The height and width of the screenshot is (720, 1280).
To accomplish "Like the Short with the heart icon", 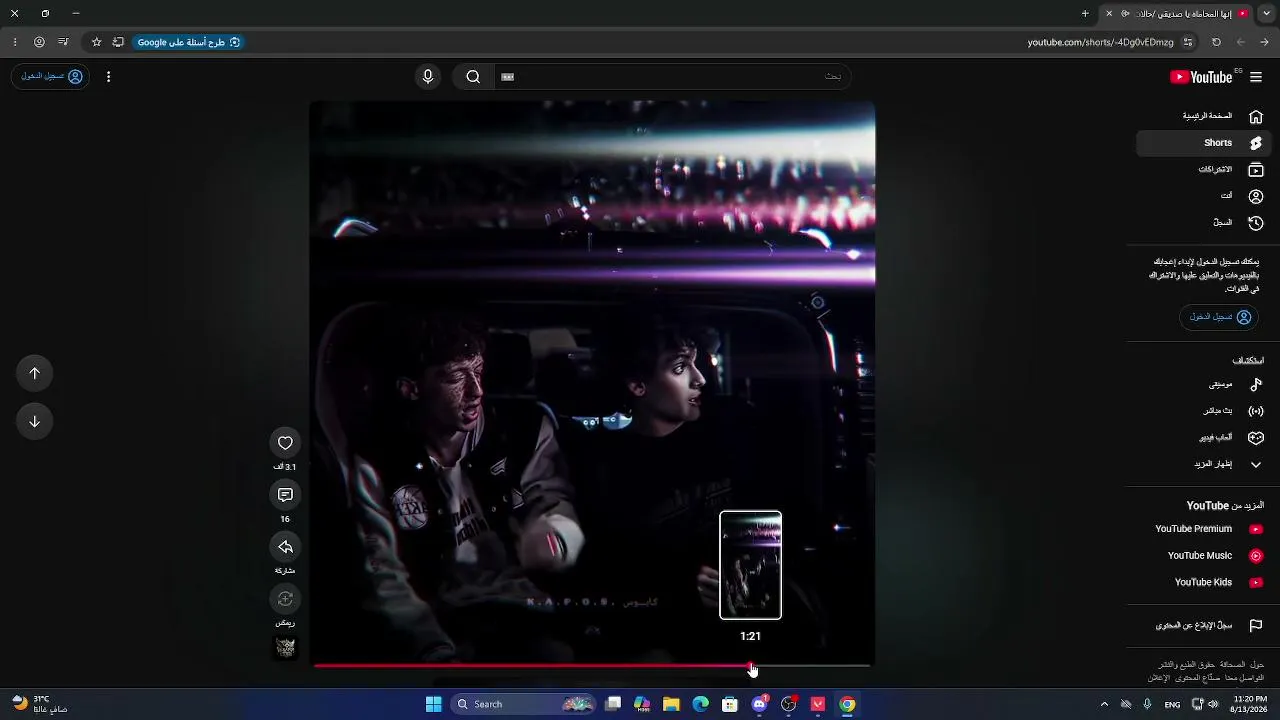I will [285, 443].
